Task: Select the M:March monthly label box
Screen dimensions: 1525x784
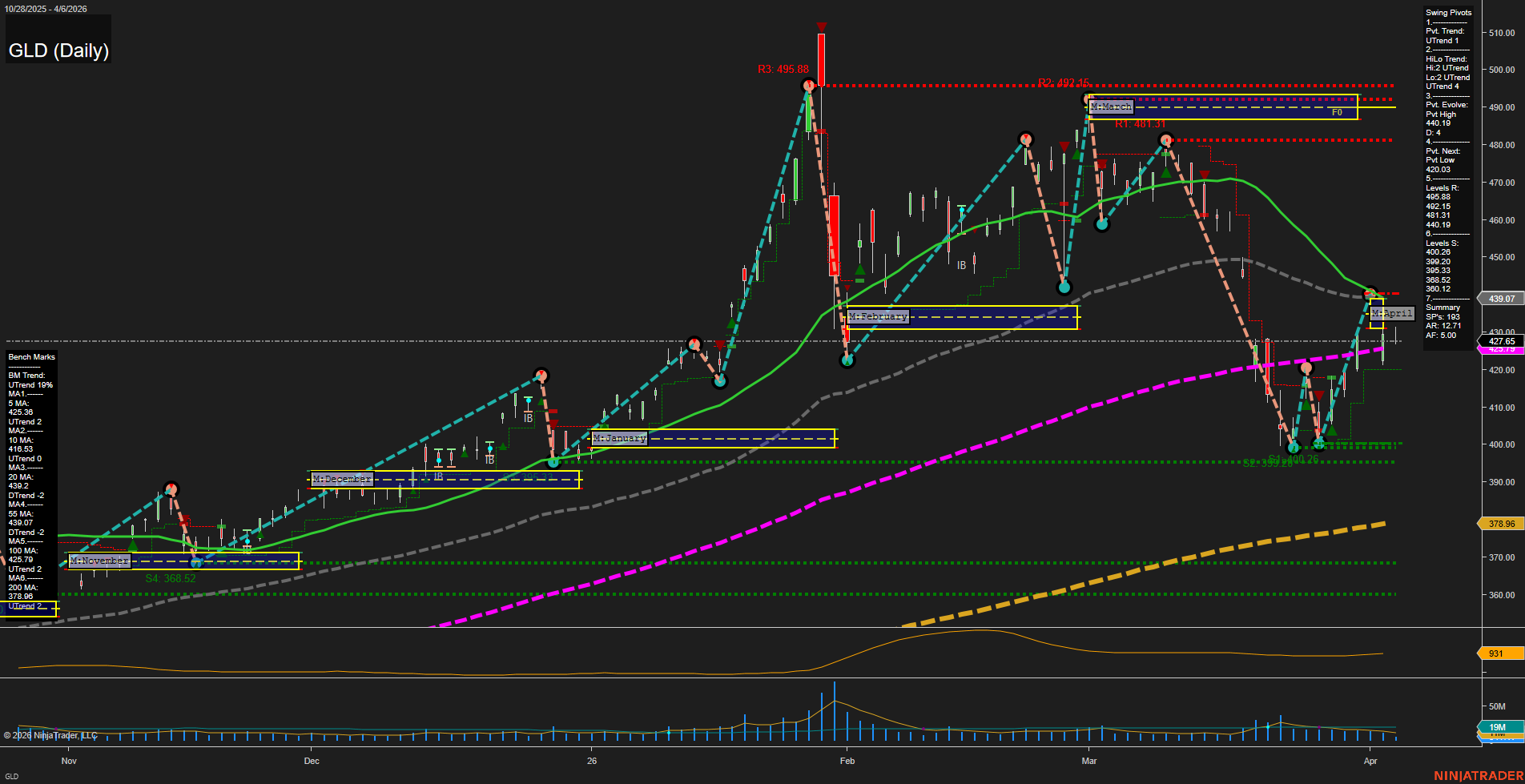Action: click(1110, 107)
